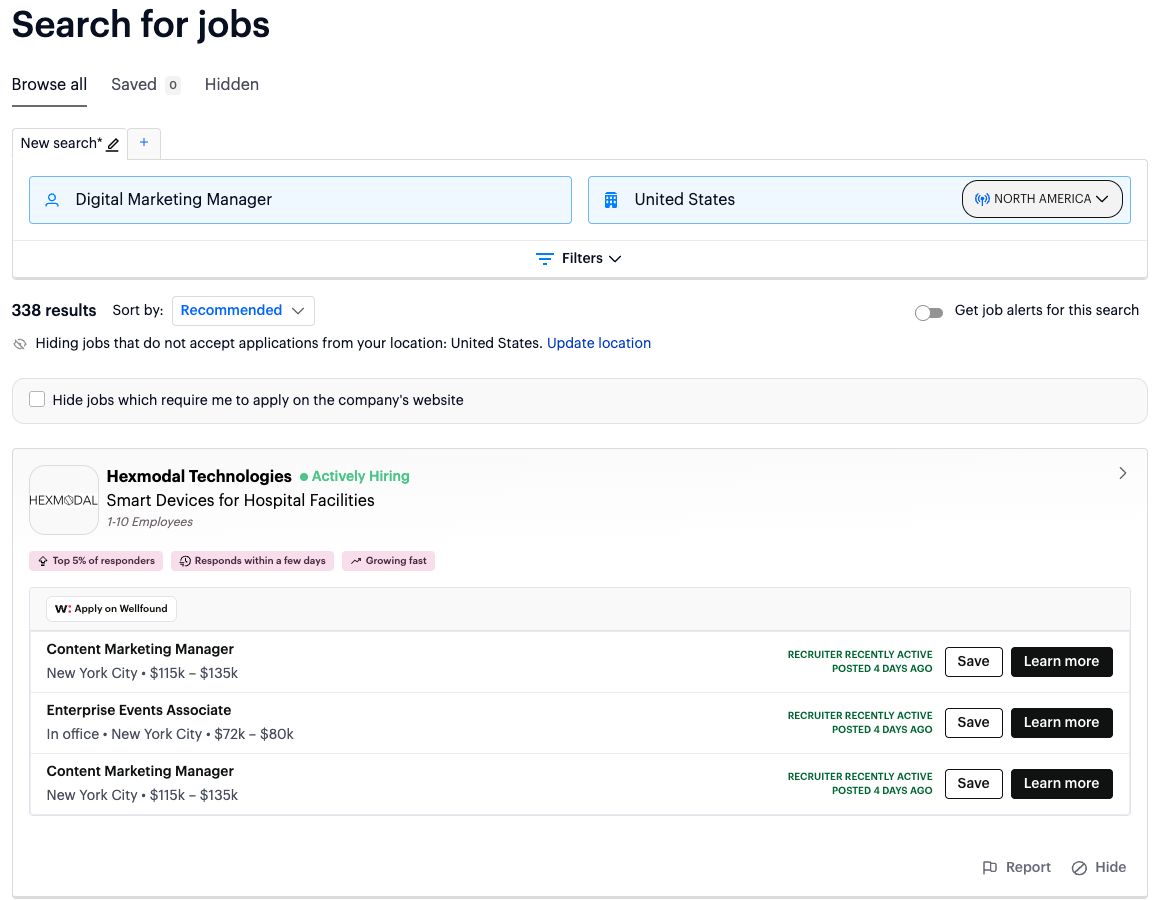The width and height of the screenshot is (1160, 900).
Task: Switch to the Hidden tab
Action: tap(232, 84)
